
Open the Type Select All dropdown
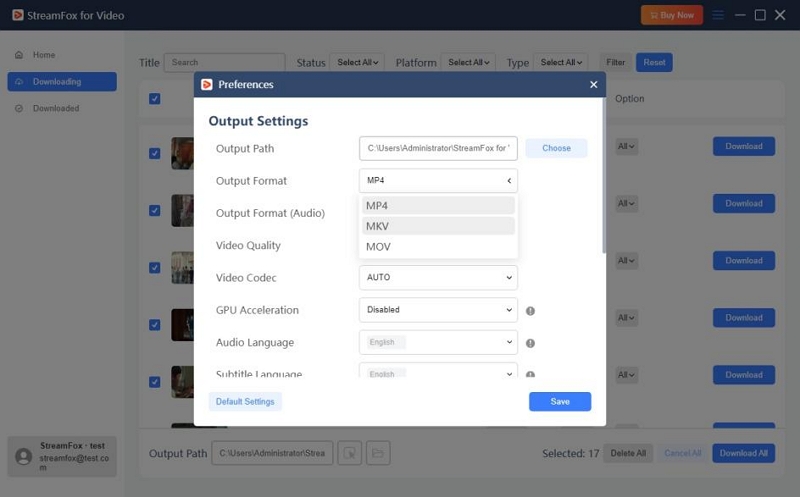[x=561, y=62]
